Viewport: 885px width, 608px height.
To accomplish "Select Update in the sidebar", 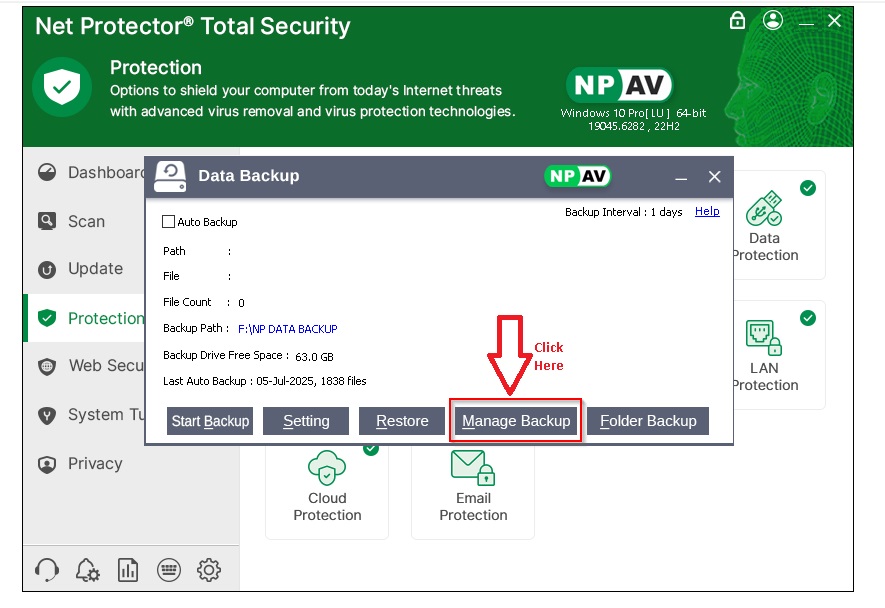I will [94, 269].
